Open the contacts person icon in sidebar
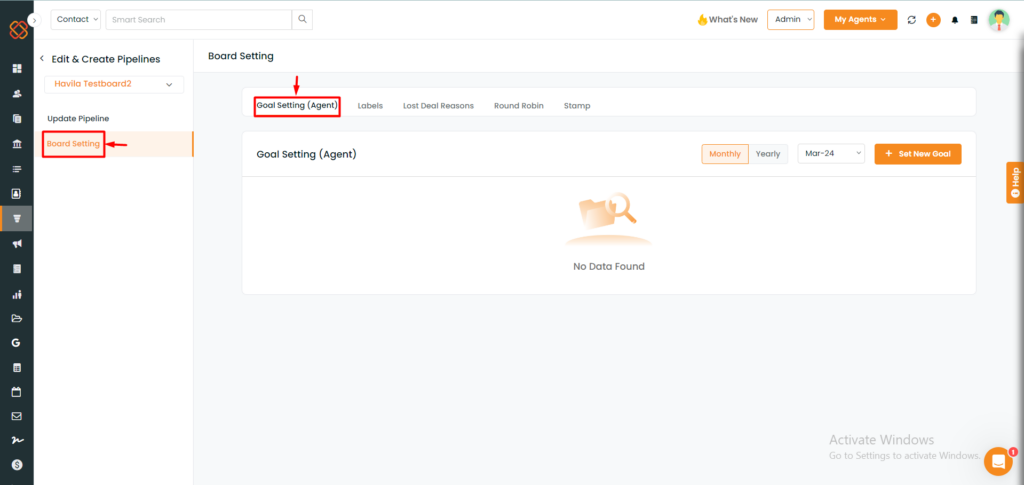Screen dimensions: 1024x485 click(x=17, y=93)
